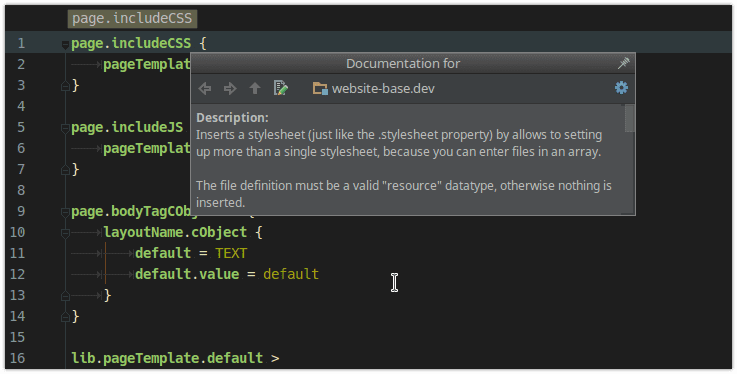Click the page.includeCSS breadcrumb label
Image resolution: width=737 pixels, height=374 pixels.
pos(132,19)
